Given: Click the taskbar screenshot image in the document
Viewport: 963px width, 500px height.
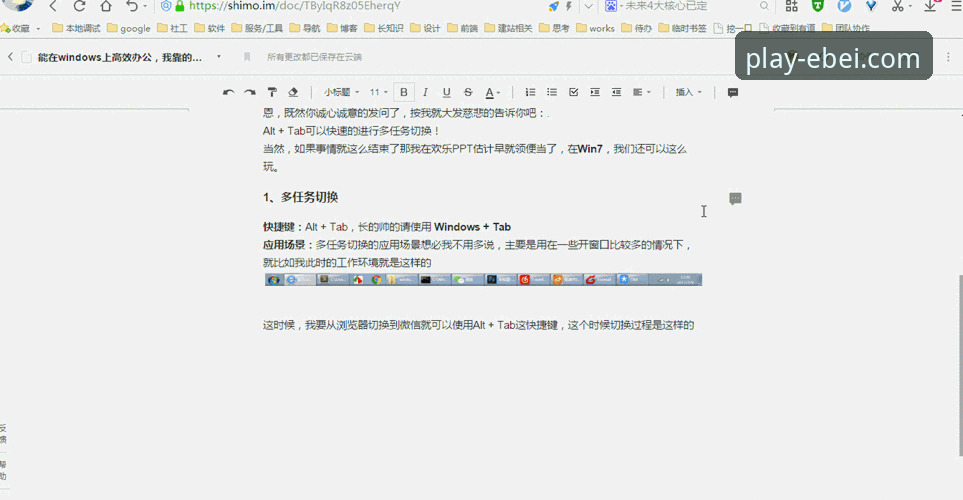Looking at the screenshot, I should click(x=483, y=279).
